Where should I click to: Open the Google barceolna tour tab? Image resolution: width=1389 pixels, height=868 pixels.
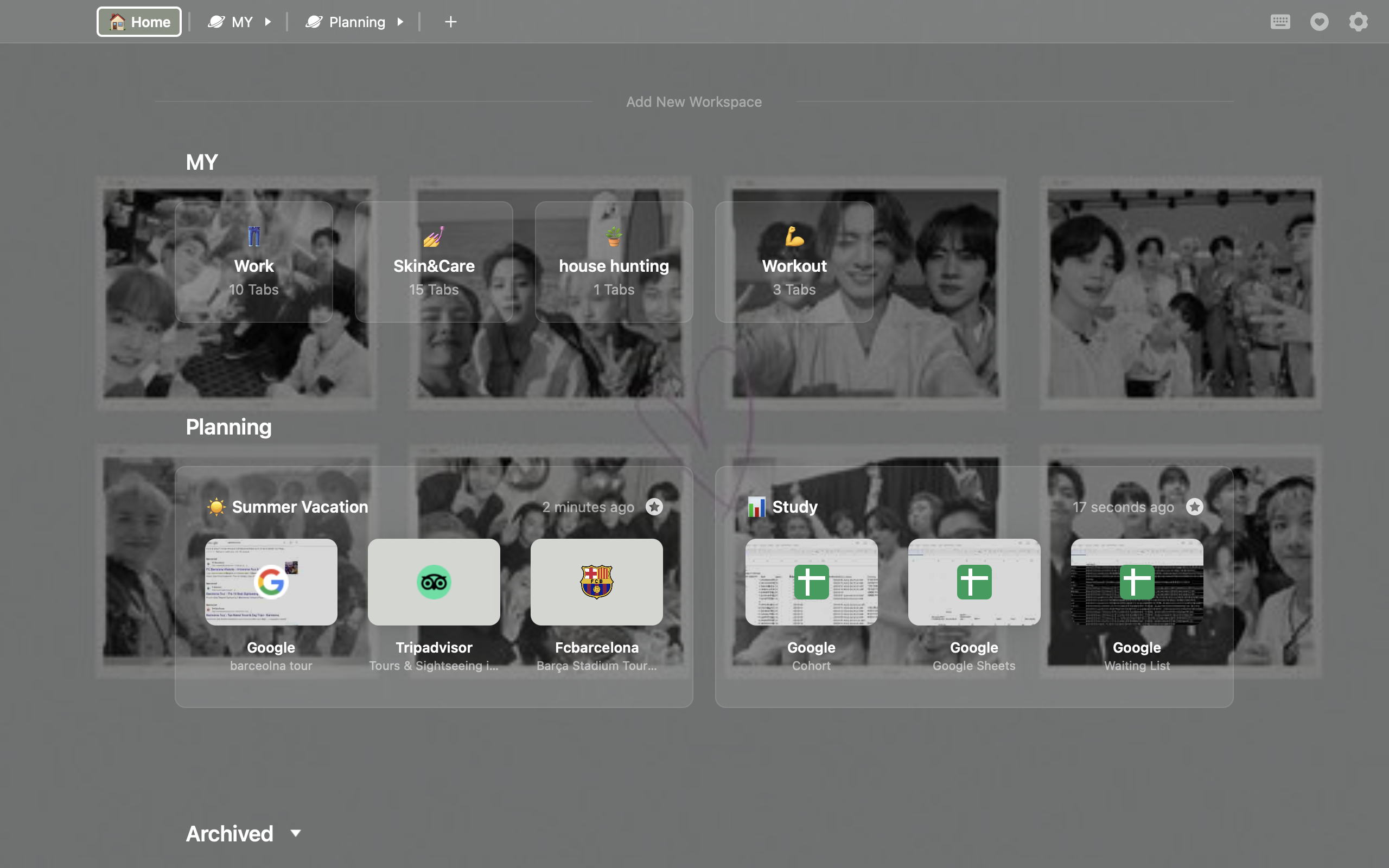click(x=271, y=582)
